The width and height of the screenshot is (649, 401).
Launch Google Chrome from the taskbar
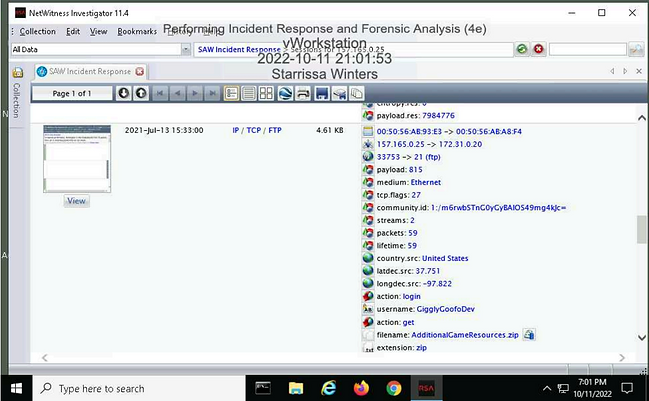click(394, 389)
